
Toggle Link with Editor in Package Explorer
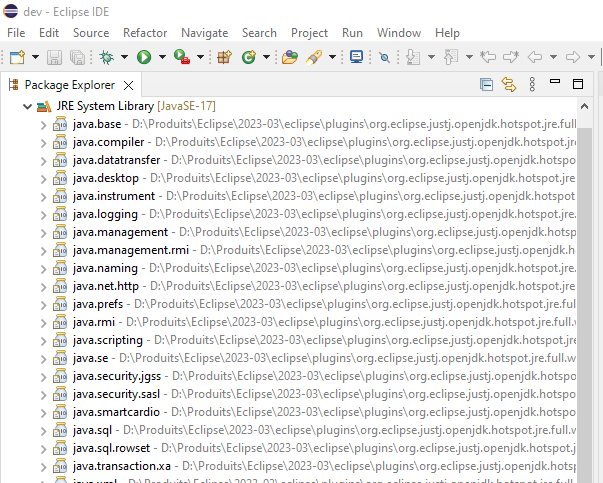(x=509, y=85)
